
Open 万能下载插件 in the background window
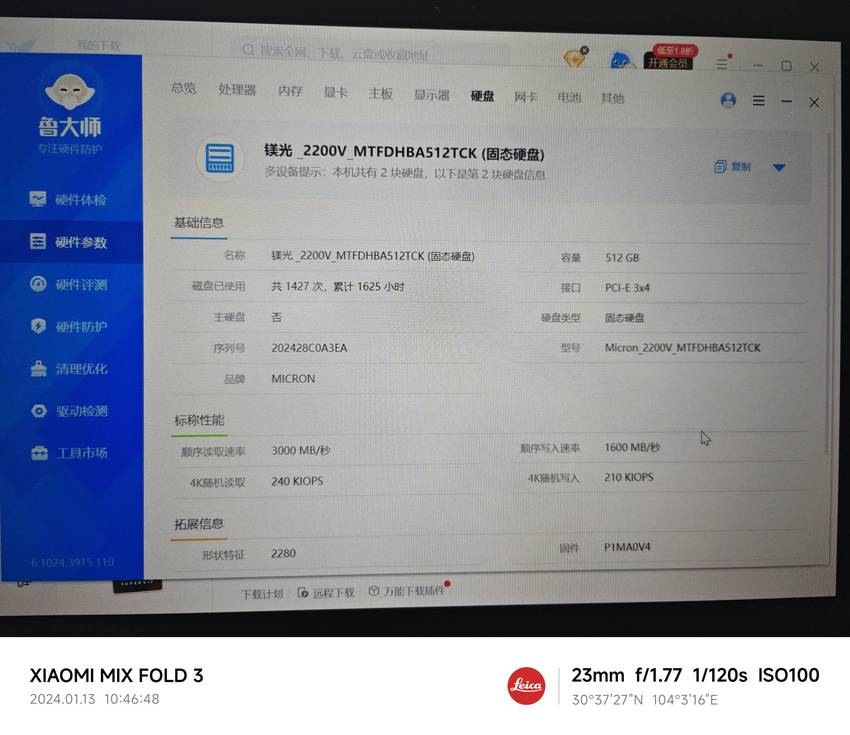tap(408, 591)
